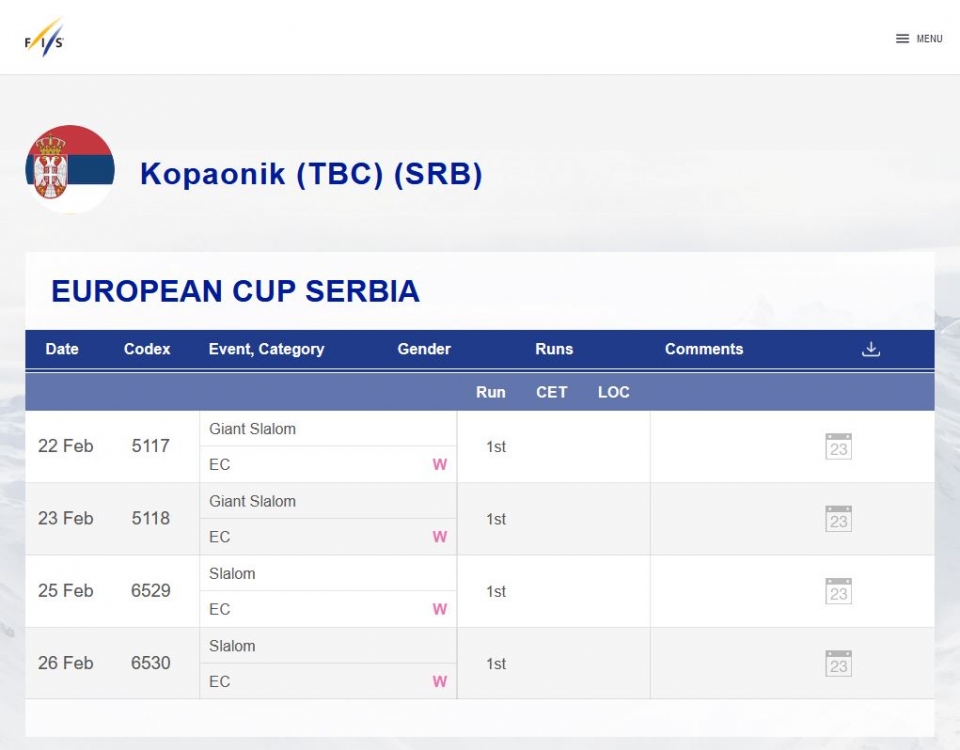Click the W gender marker for codex 6529
Image resolution: width=960 pixels, height=750 pixels.
pyautogui.click(x=440, y=609)
